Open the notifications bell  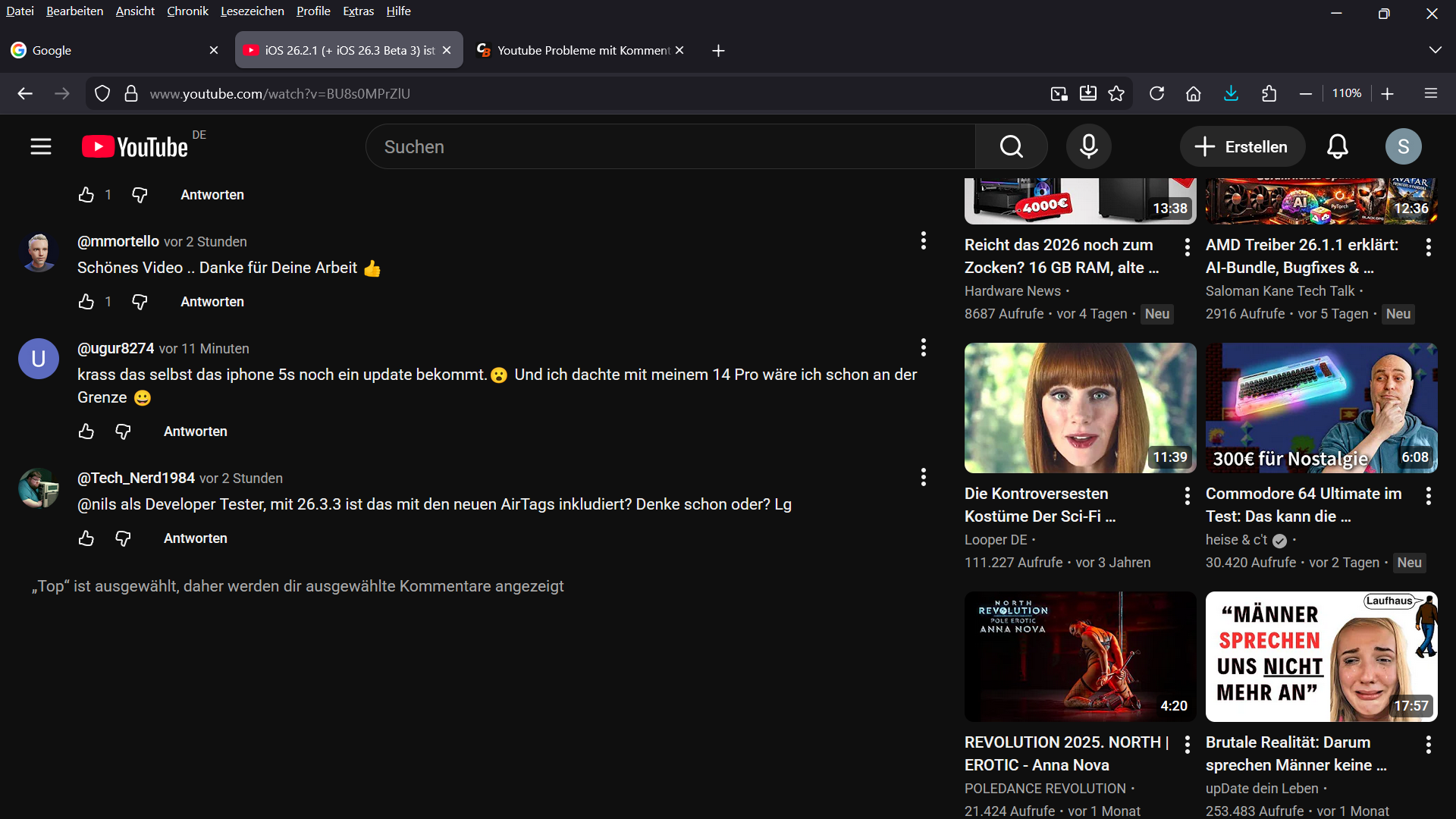coord(1337,146)
